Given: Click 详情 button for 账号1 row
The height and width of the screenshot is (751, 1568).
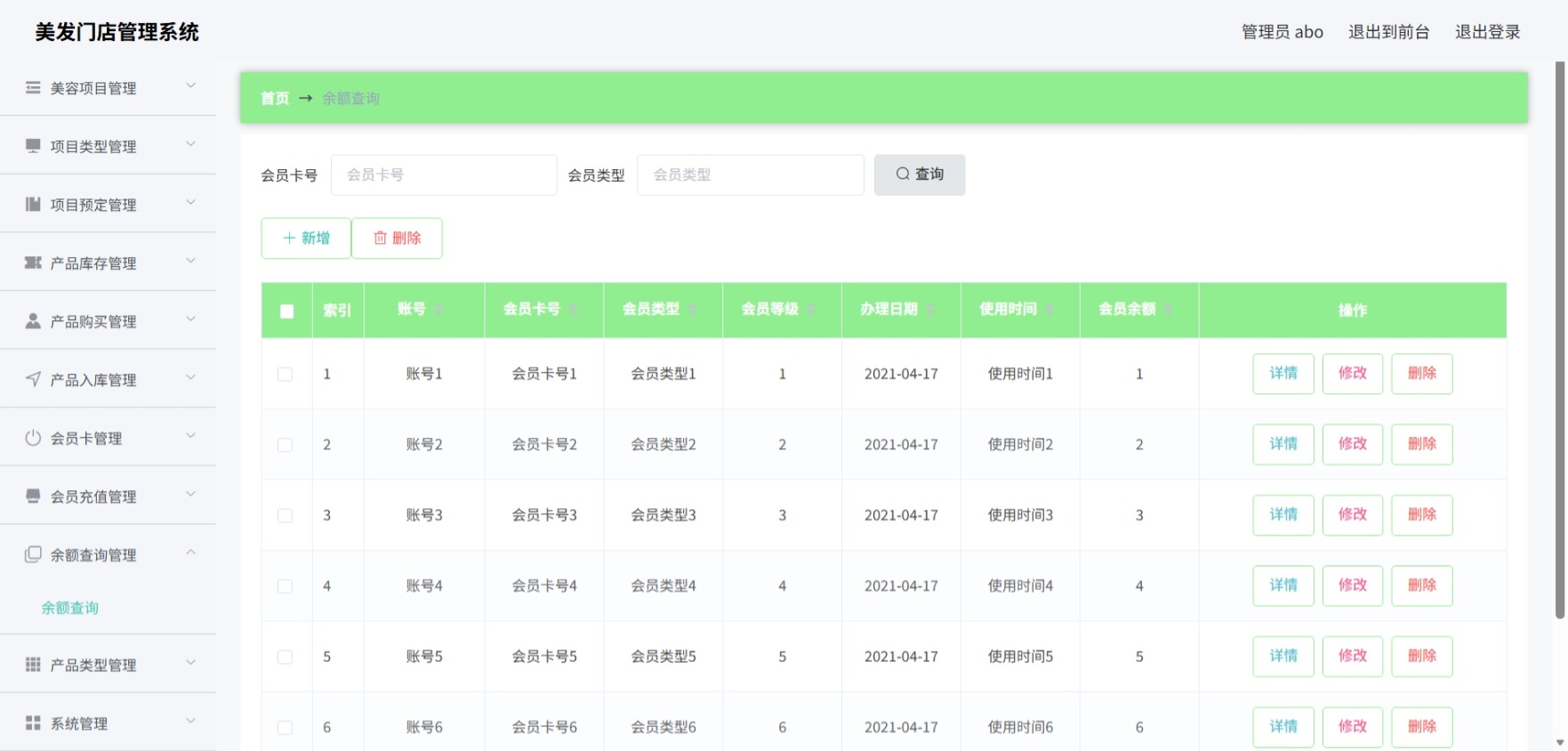Looking at the screenshot, I should 1283,374.
